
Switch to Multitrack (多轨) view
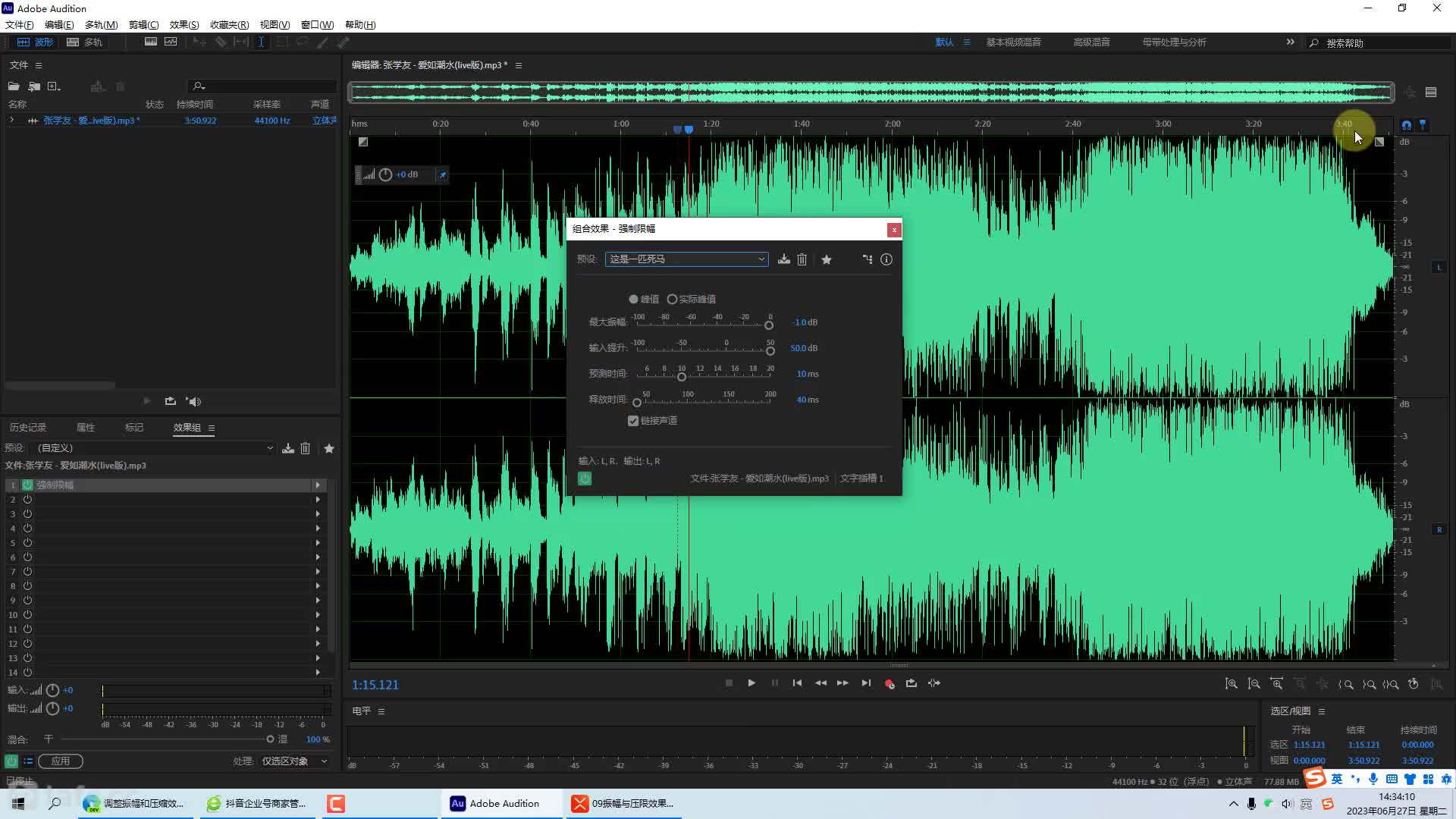pos(84,42)
